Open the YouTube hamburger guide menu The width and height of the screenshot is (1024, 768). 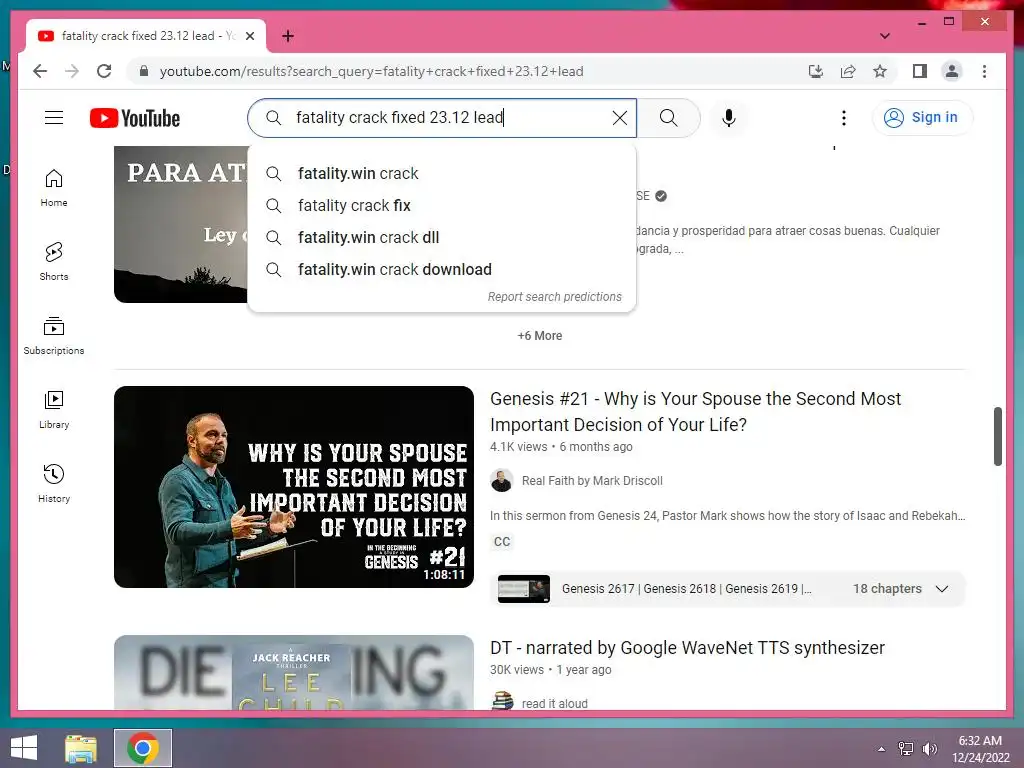coord(54,118)
